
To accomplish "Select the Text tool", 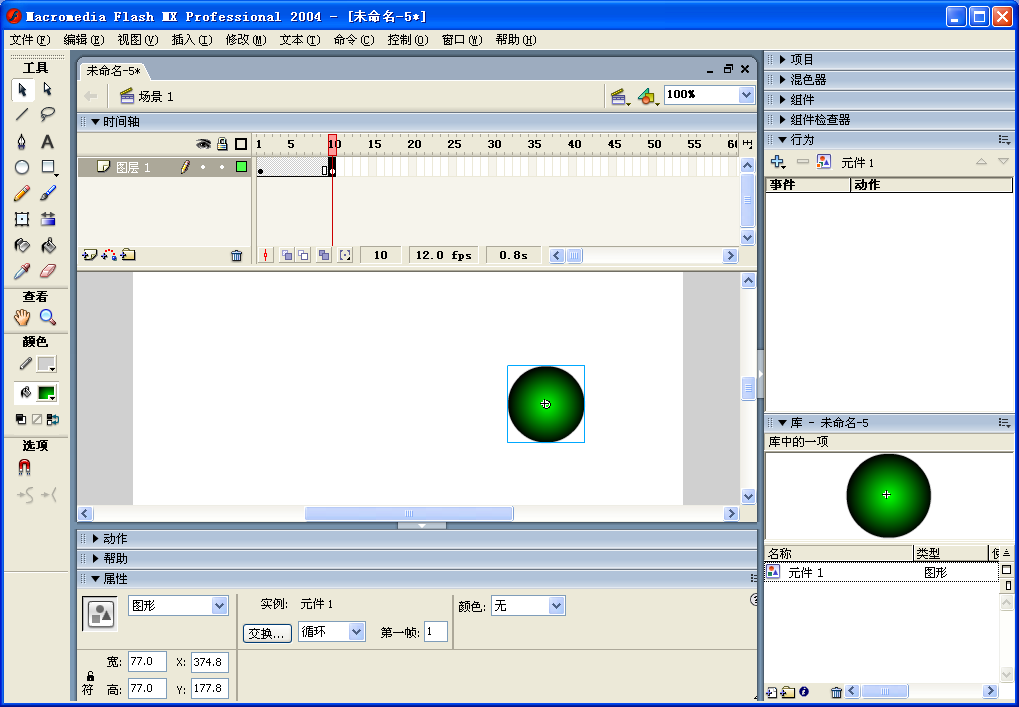I will [47, 141].
